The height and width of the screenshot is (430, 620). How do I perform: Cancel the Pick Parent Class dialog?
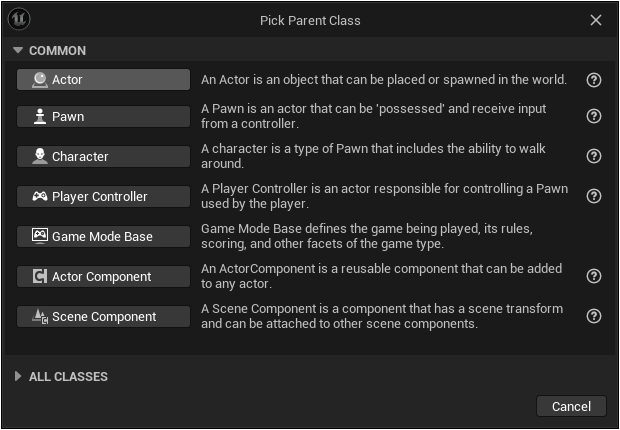[x=571, y=406]
